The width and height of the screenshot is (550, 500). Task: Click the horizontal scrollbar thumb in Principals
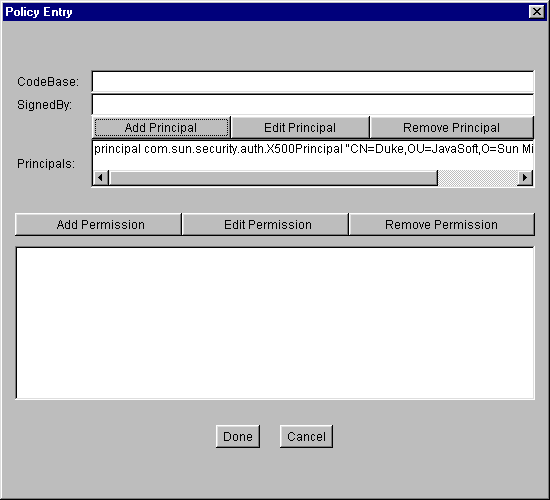click(x=273, y=178)
